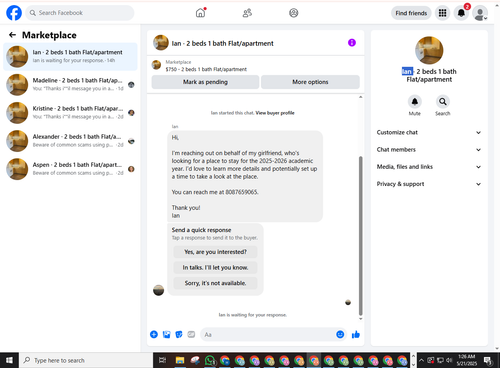Viewport: 500px width, 368px height.
Task: Open Kristine's conversation in the chat list
Action: (70, 113)
